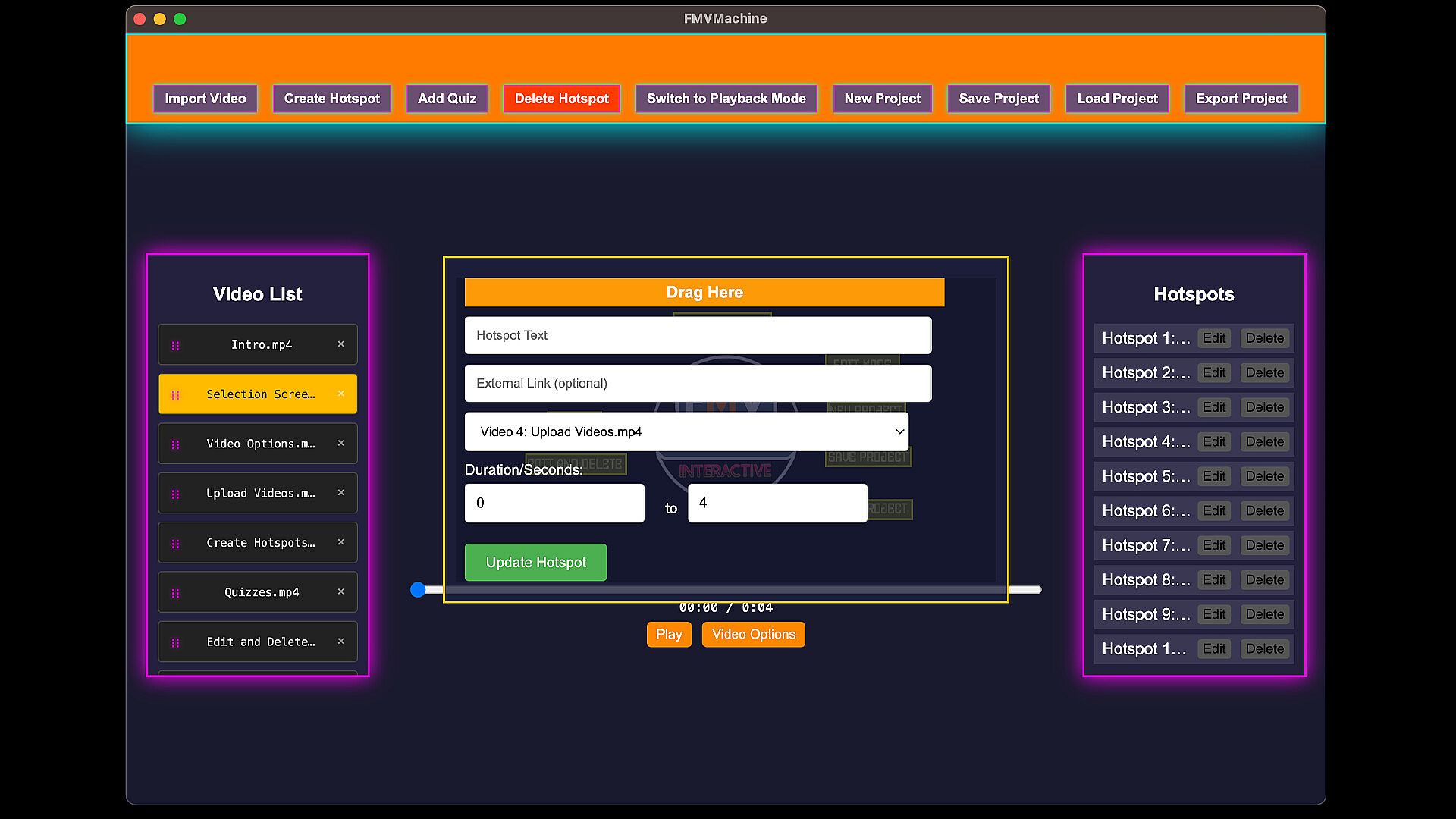This screenshot has width=1456, height=819.
Task: Click Export Project in toolbar
Action: click(x=1241, y=99)
